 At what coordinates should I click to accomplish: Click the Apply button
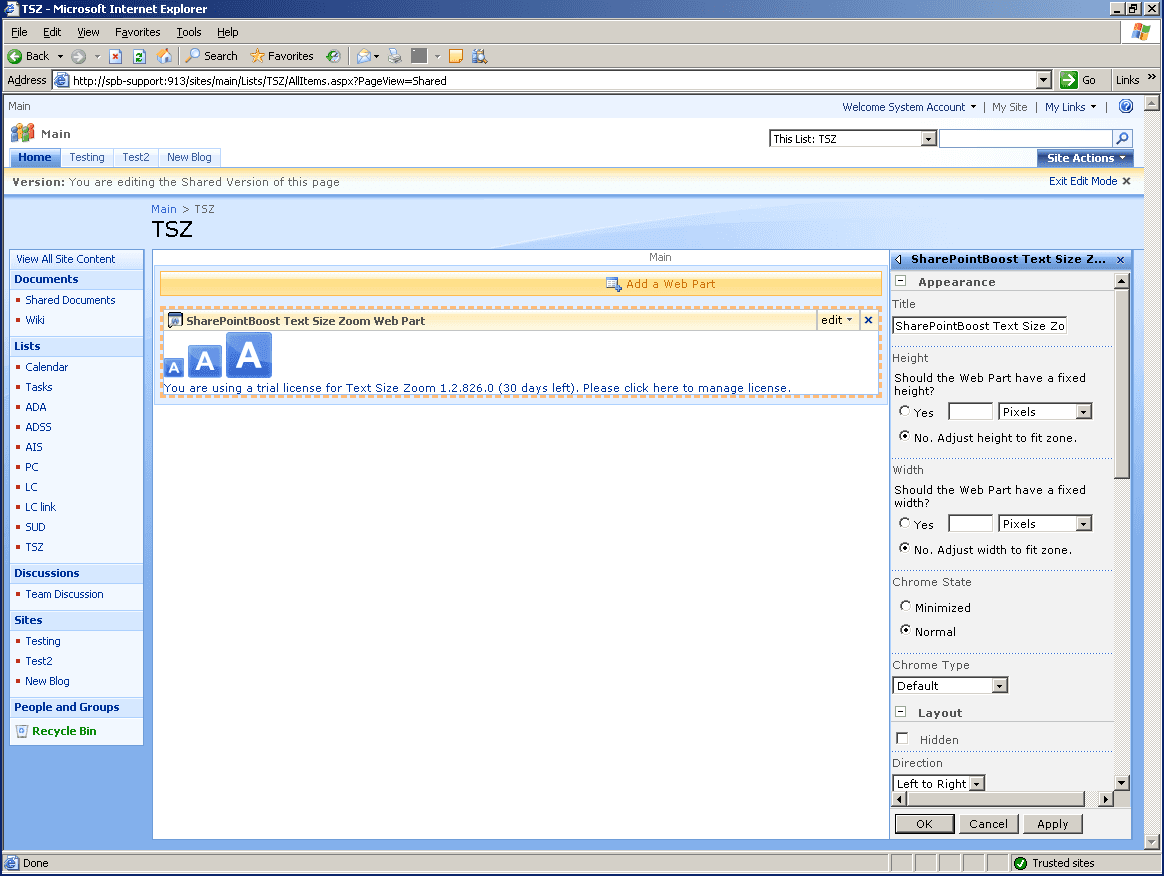point(1053,823)
